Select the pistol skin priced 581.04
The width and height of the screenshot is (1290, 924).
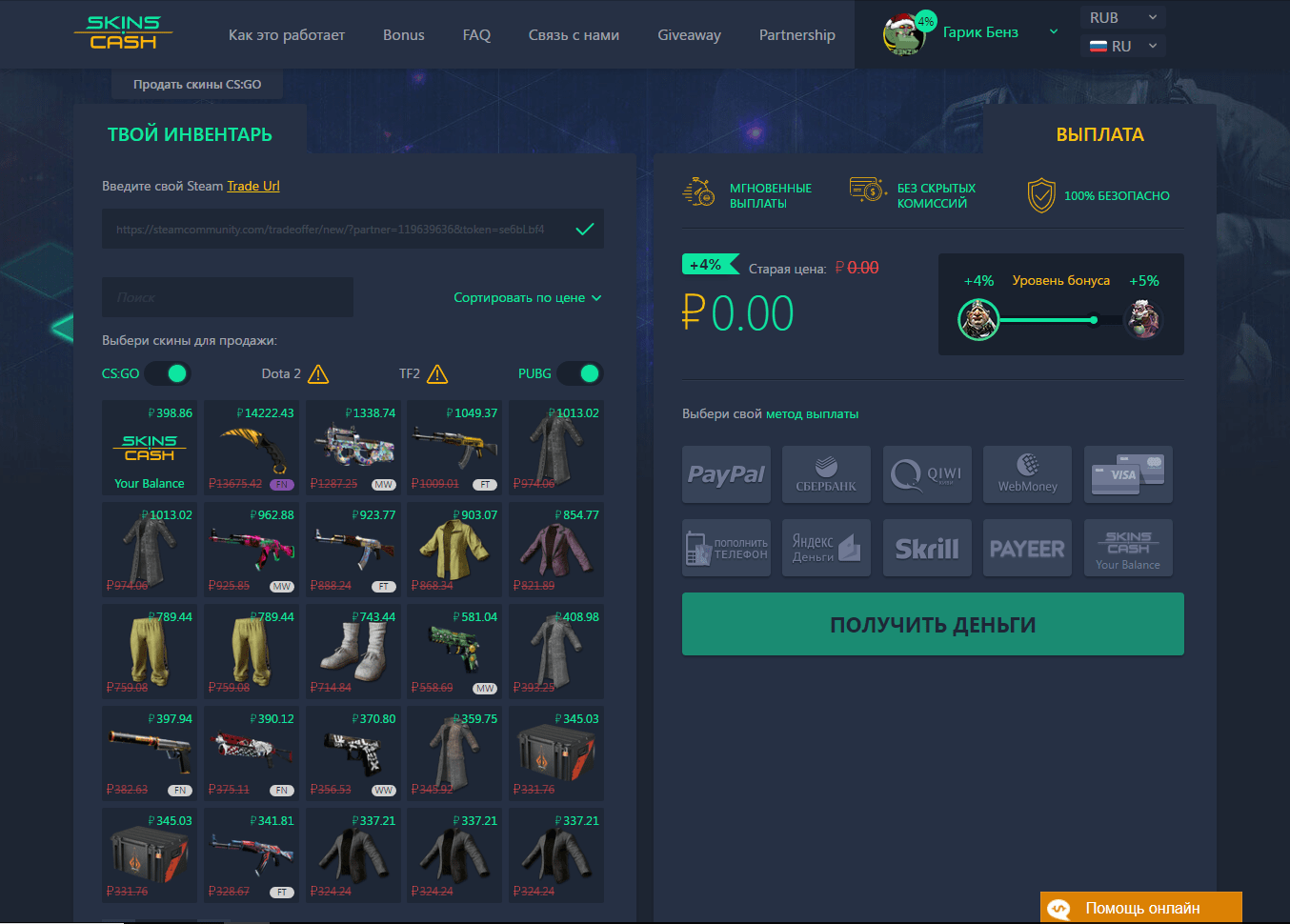pyautogui.click(x=454, y=652)
